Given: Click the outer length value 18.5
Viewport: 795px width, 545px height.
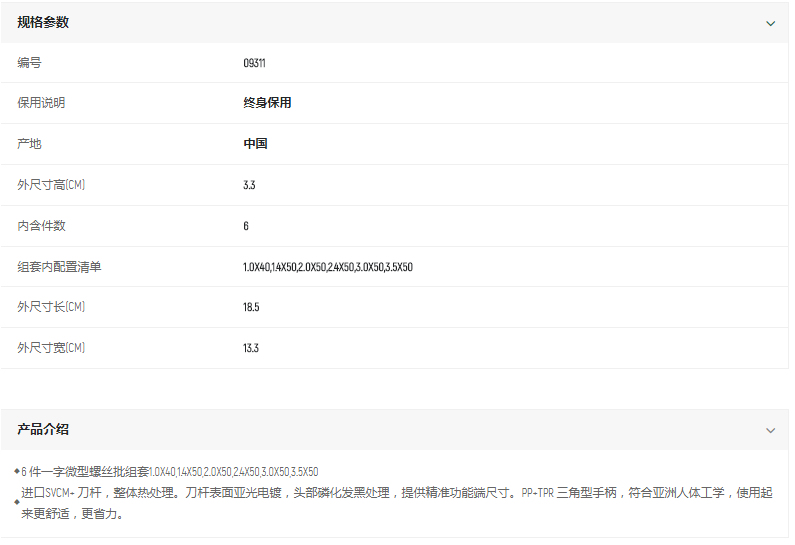Looking at the screenshot, I should pos(251,307).
